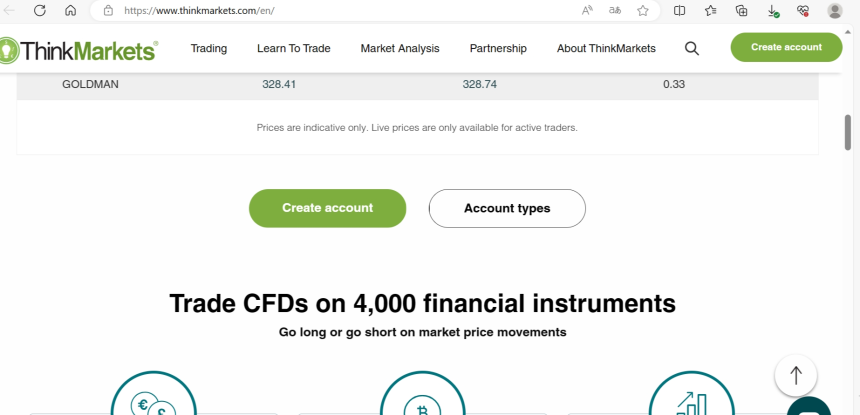Open browser downloads icon

tap(773, 10)
